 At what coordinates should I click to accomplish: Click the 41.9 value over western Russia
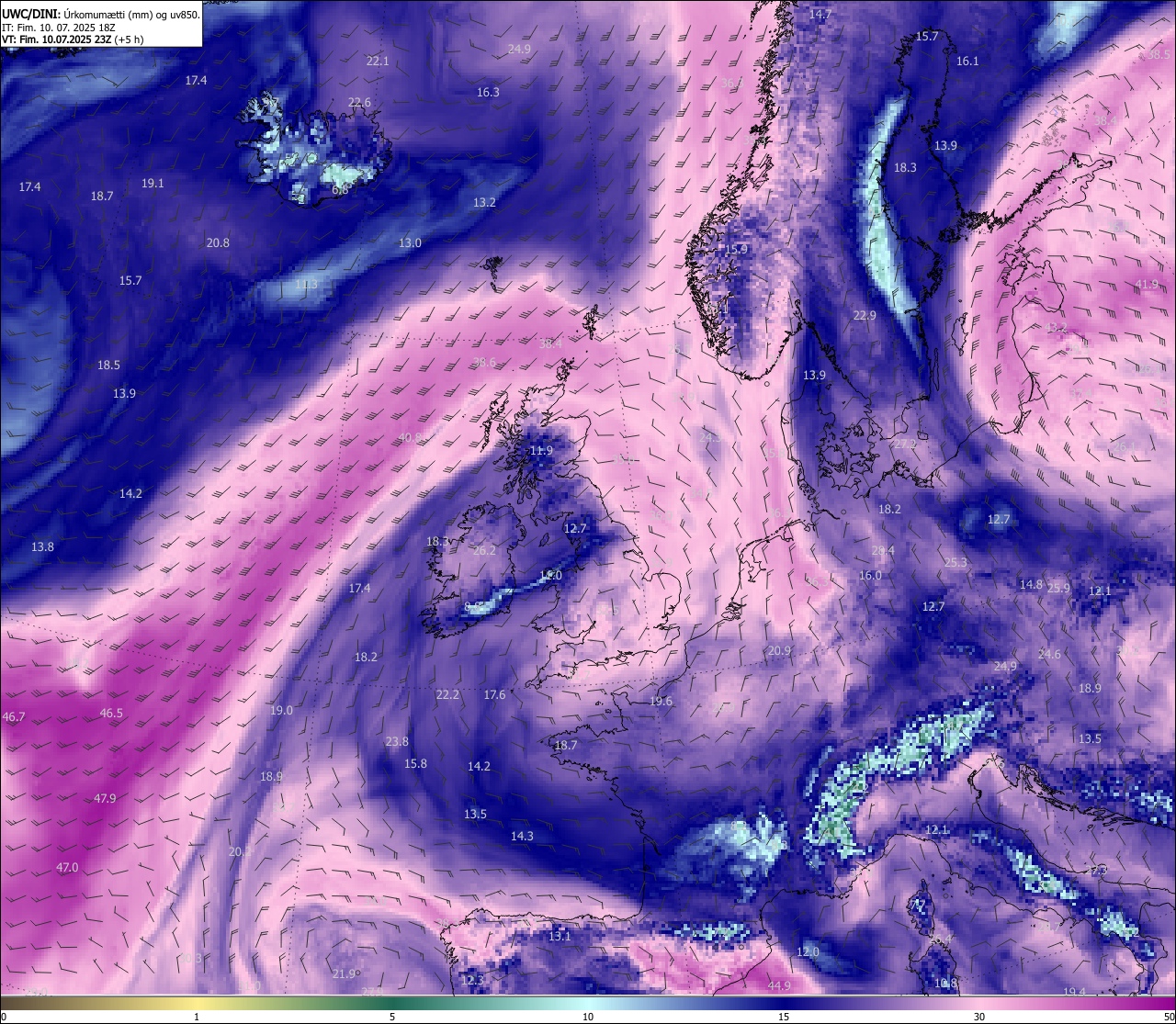click(x=1147, y=285)
